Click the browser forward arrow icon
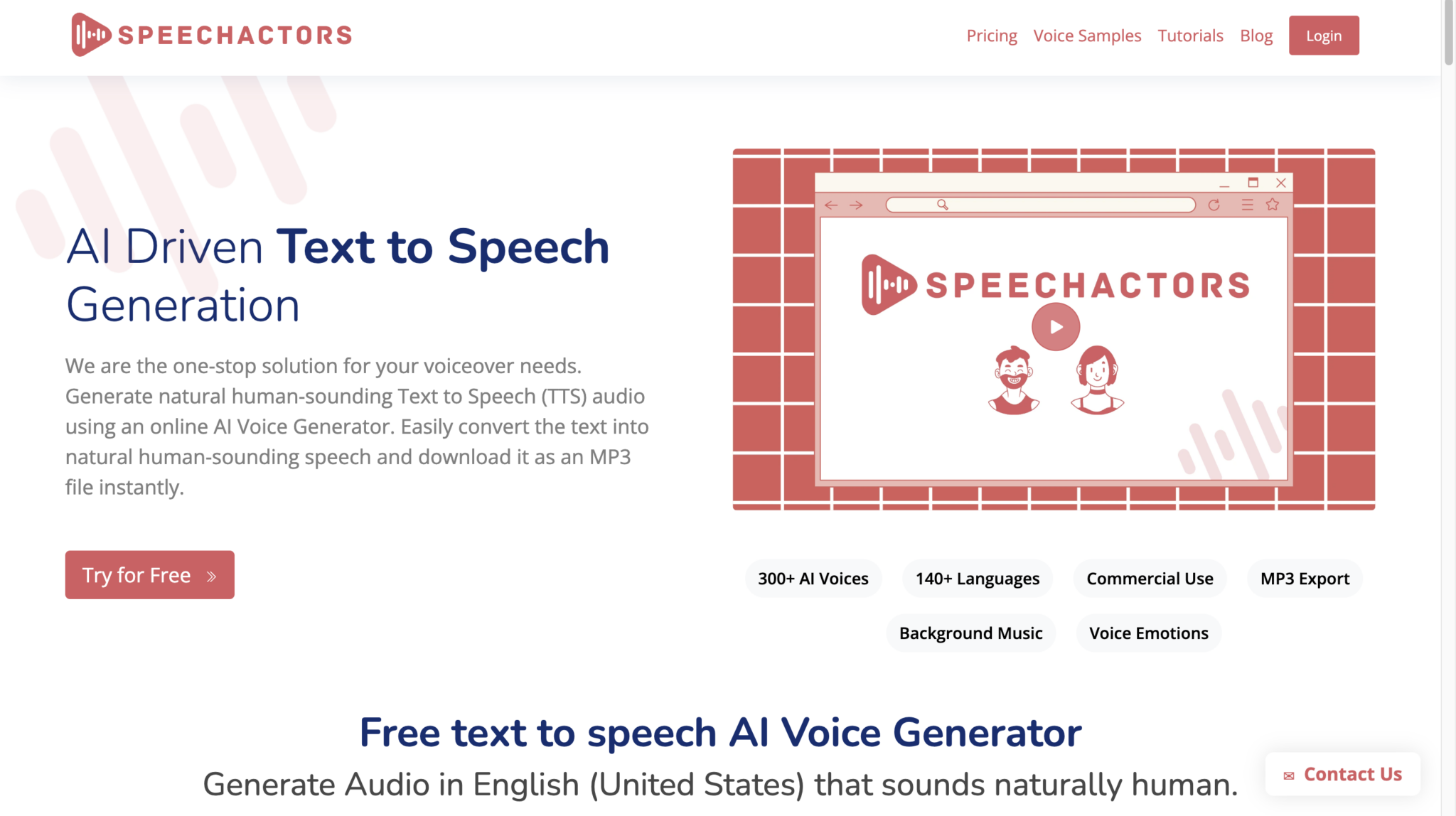Screen dimensions: 1456x816 pyautogui.click(x=857, y=204)
